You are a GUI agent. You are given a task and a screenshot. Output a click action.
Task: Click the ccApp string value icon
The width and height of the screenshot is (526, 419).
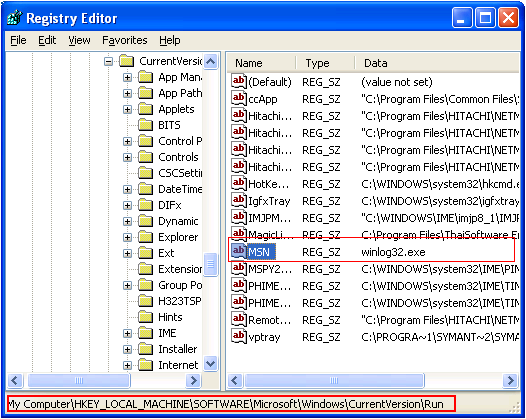tap(239, 98)
